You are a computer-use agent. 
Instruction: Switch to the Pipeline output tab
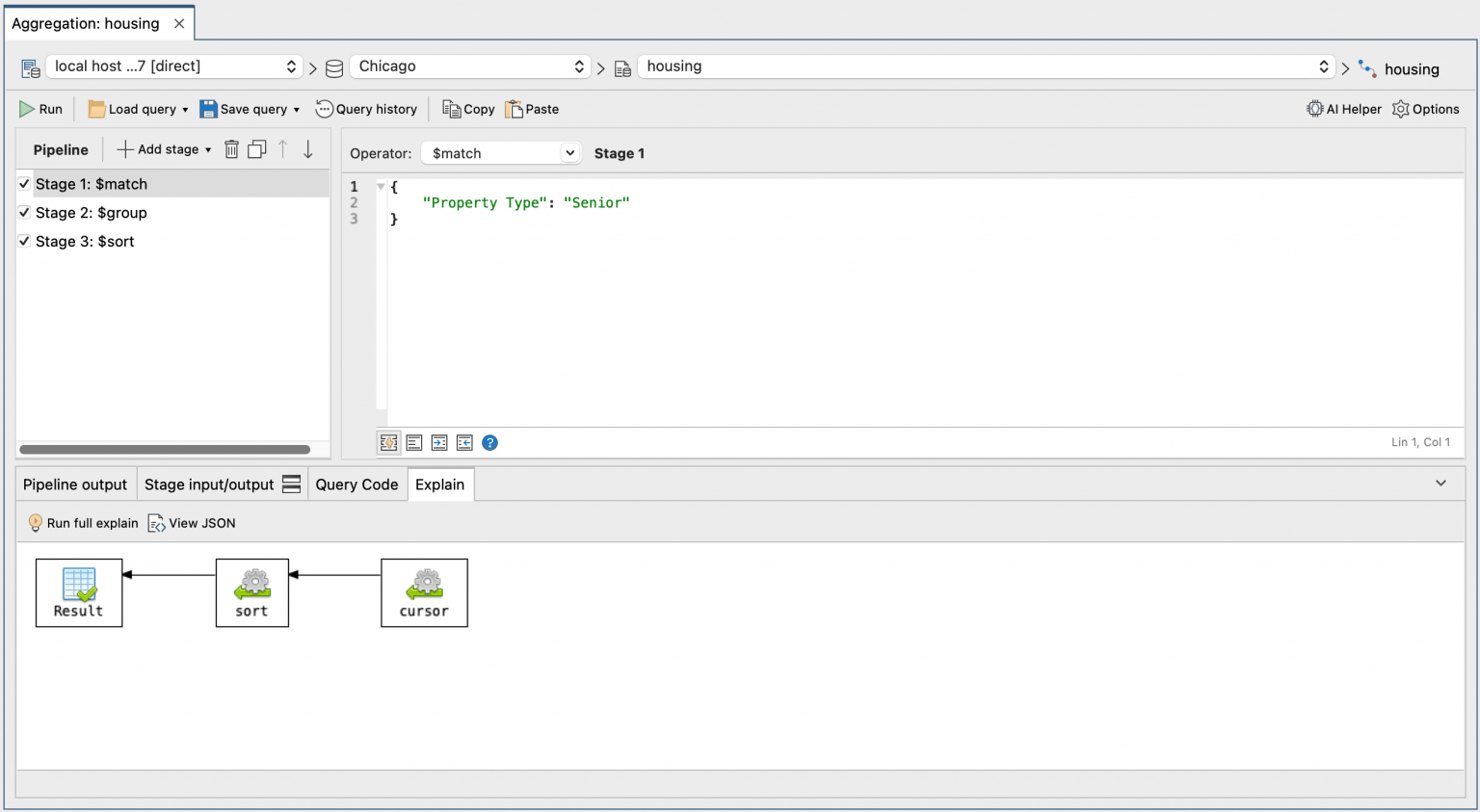click(x=75, y=485)
